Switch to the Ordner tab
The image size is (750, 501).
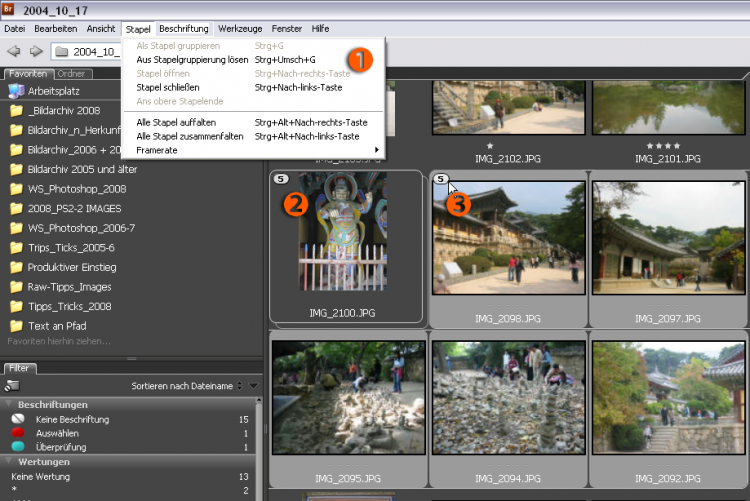click(x=72, y=74)
